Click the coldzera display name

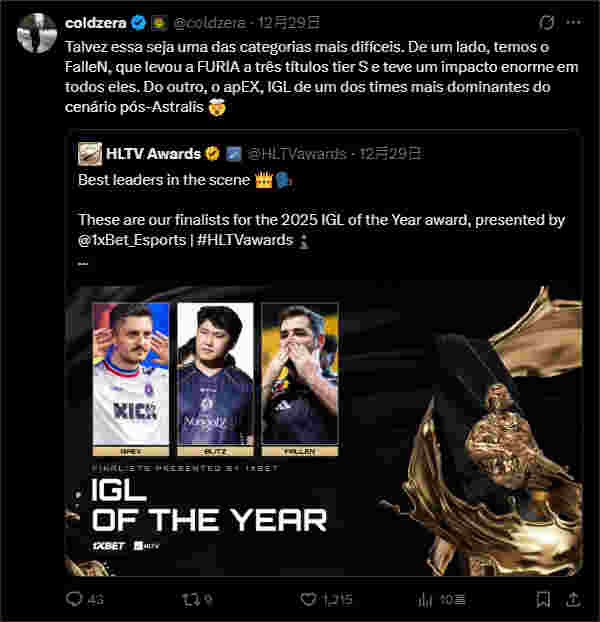click(96, 23)
